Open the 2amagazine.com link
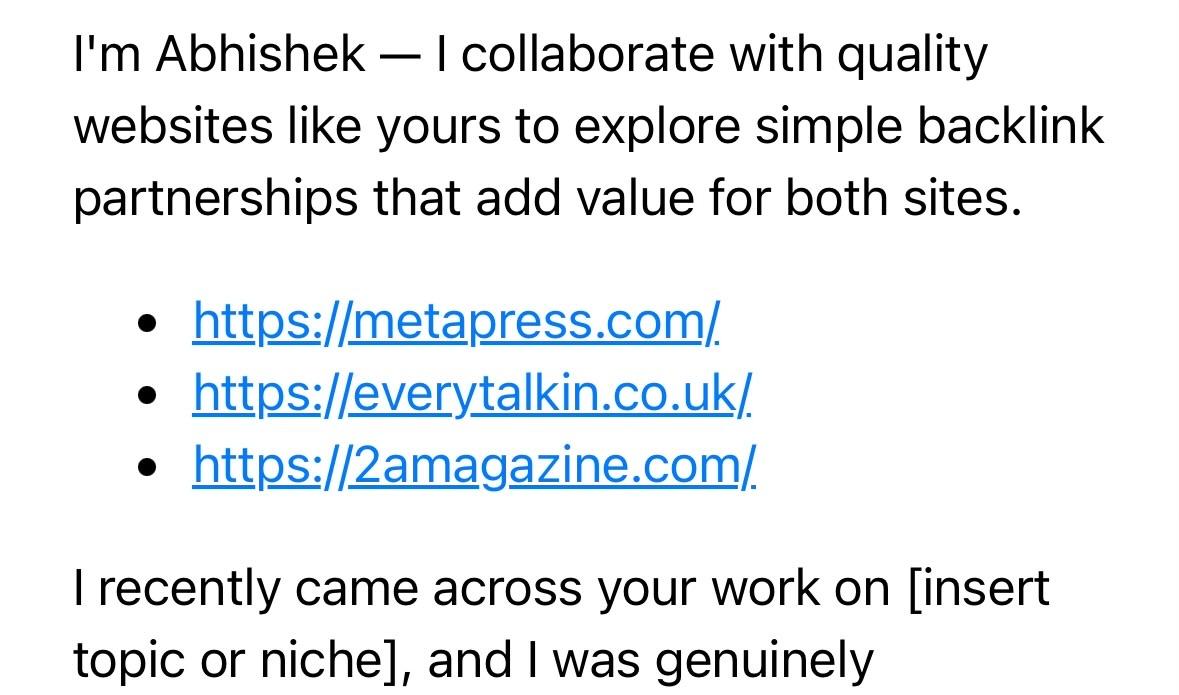Viewport: 1179px width, 695px height. point(474,466)
